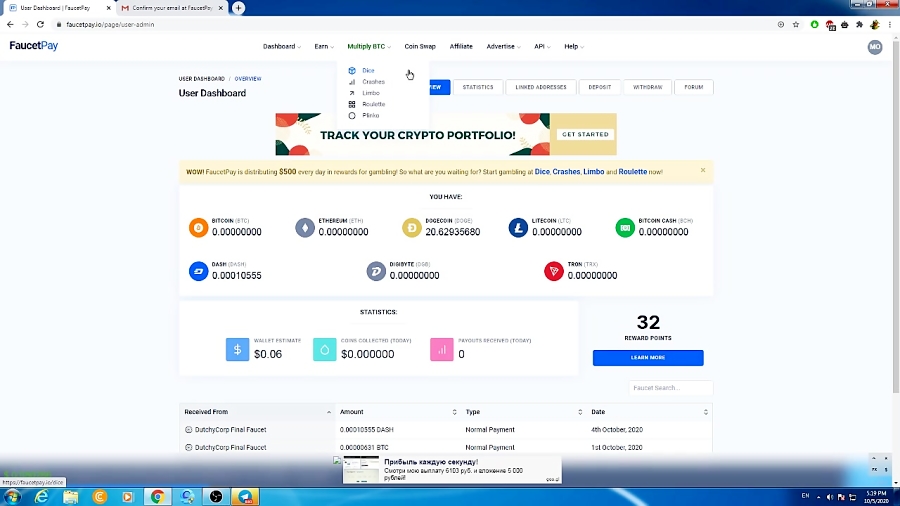Select Crashes in the Multiply BTC menu

[x=373, y=81]
